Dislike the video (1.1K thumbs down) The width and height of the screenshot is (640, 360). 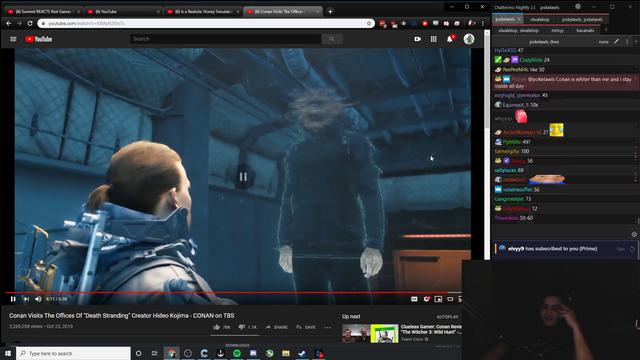248,327
